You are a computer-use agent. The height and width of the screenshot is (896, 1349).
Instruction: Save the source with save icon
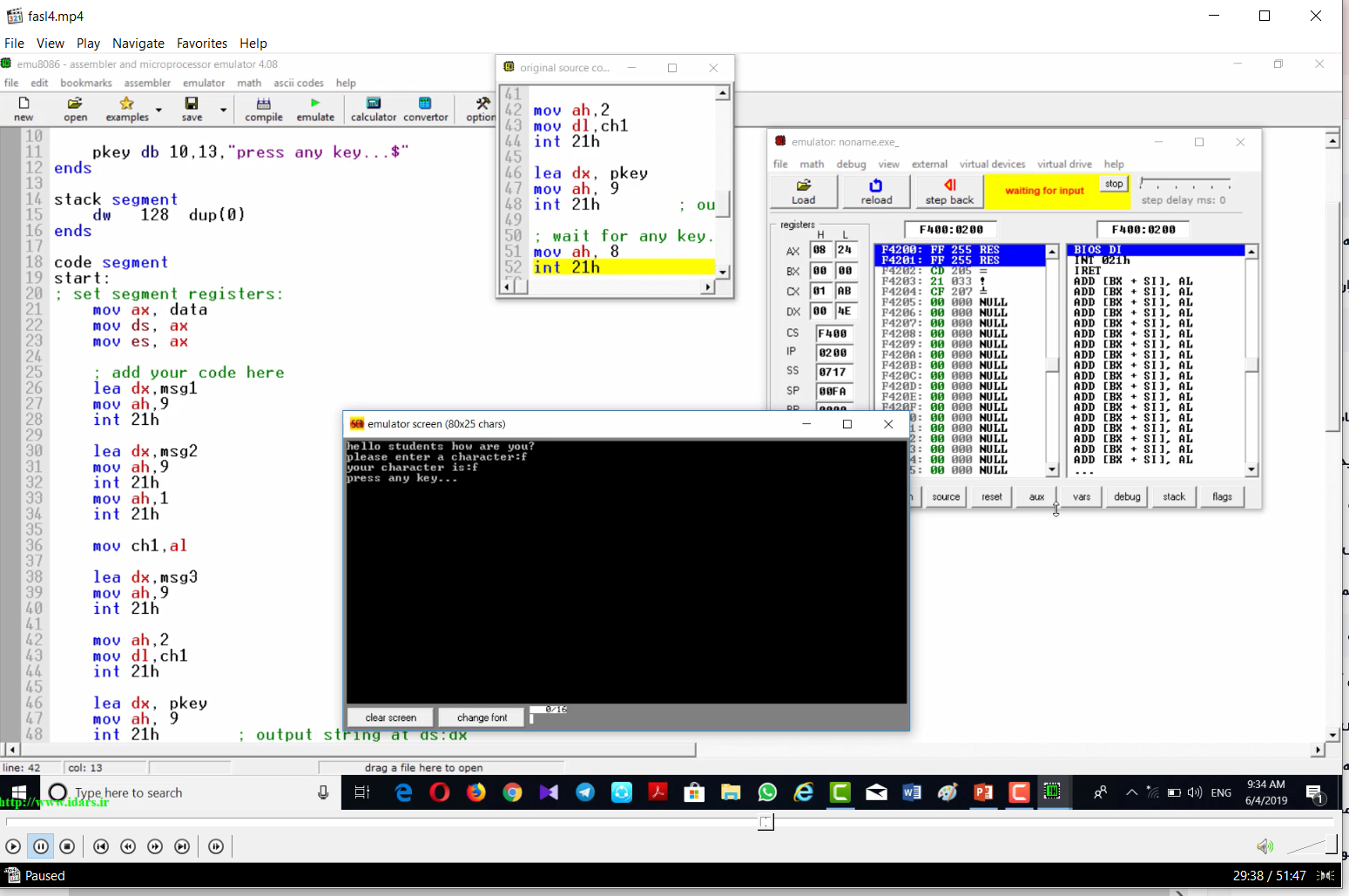[x=192, y=109]
